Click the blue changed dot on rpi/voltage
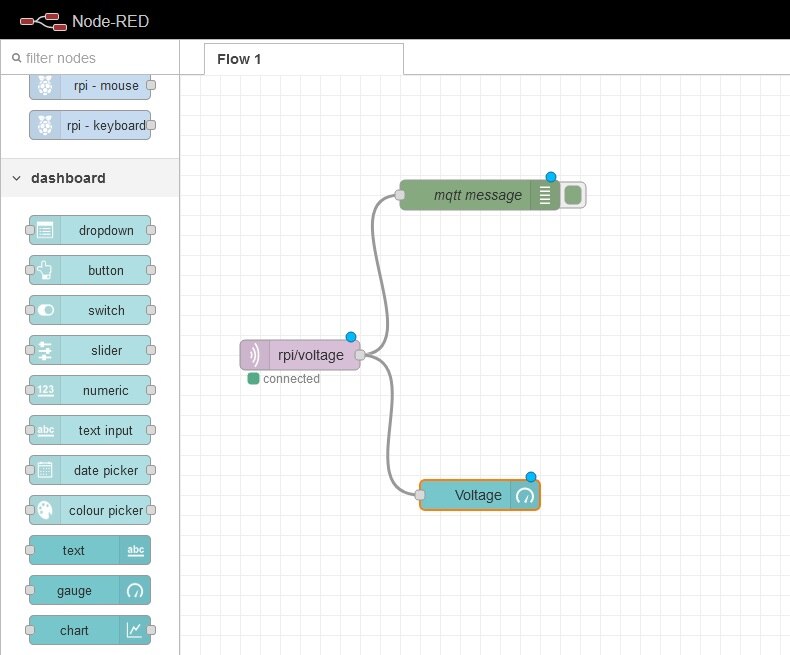The height and width of the screenshot is (655, 790). 351,337
